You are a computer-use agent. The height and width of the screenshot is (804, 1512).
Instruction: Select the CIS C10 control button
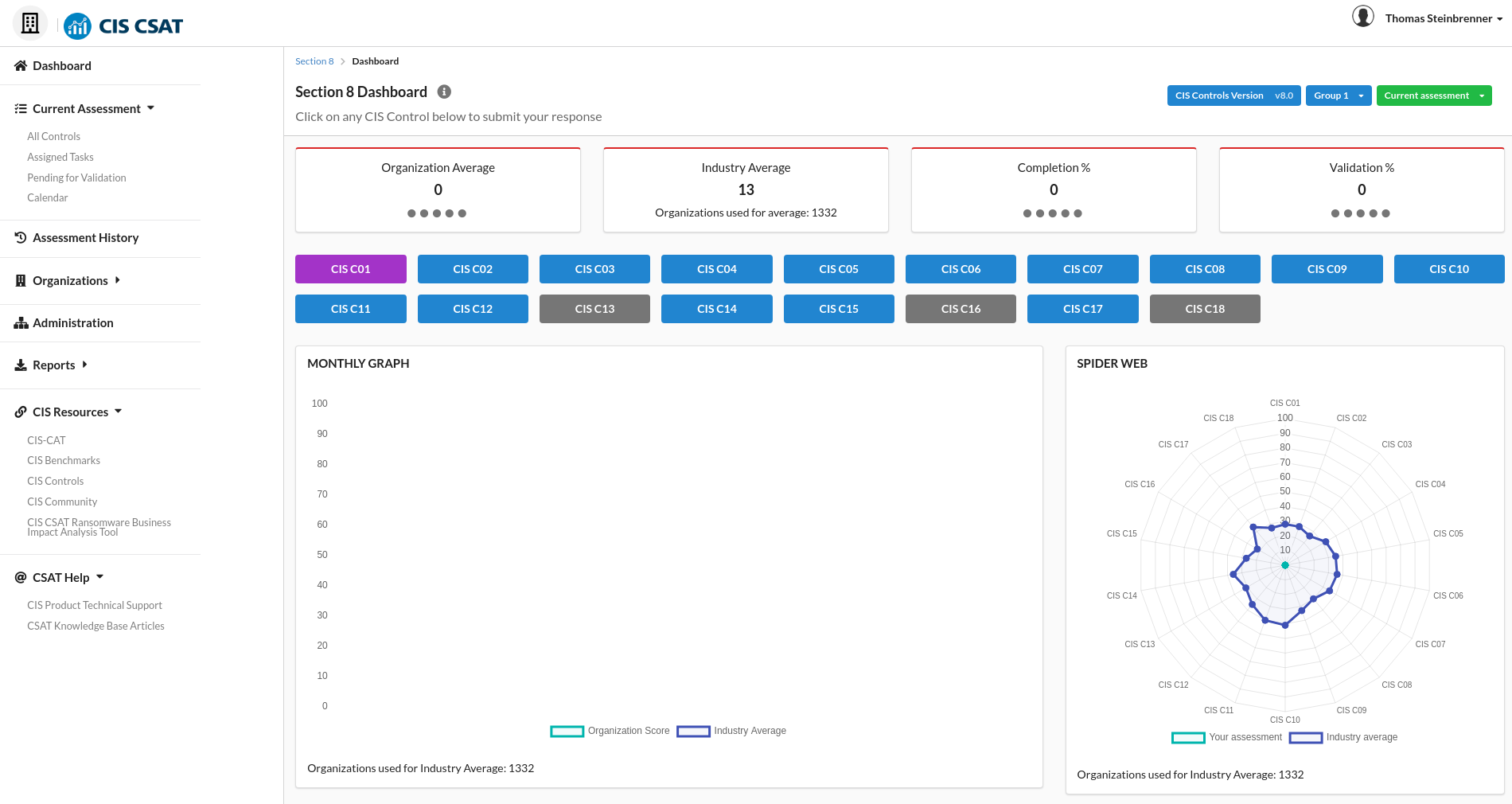click(1449, 269)
